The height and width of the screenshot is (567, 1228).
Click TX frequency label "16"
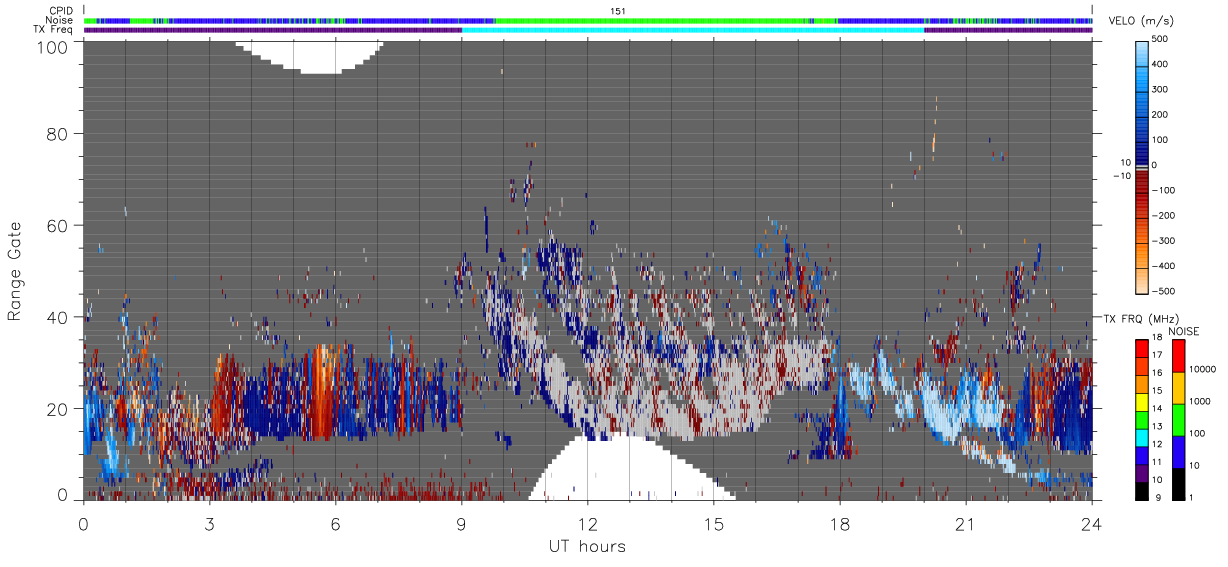click(1158, 374)
